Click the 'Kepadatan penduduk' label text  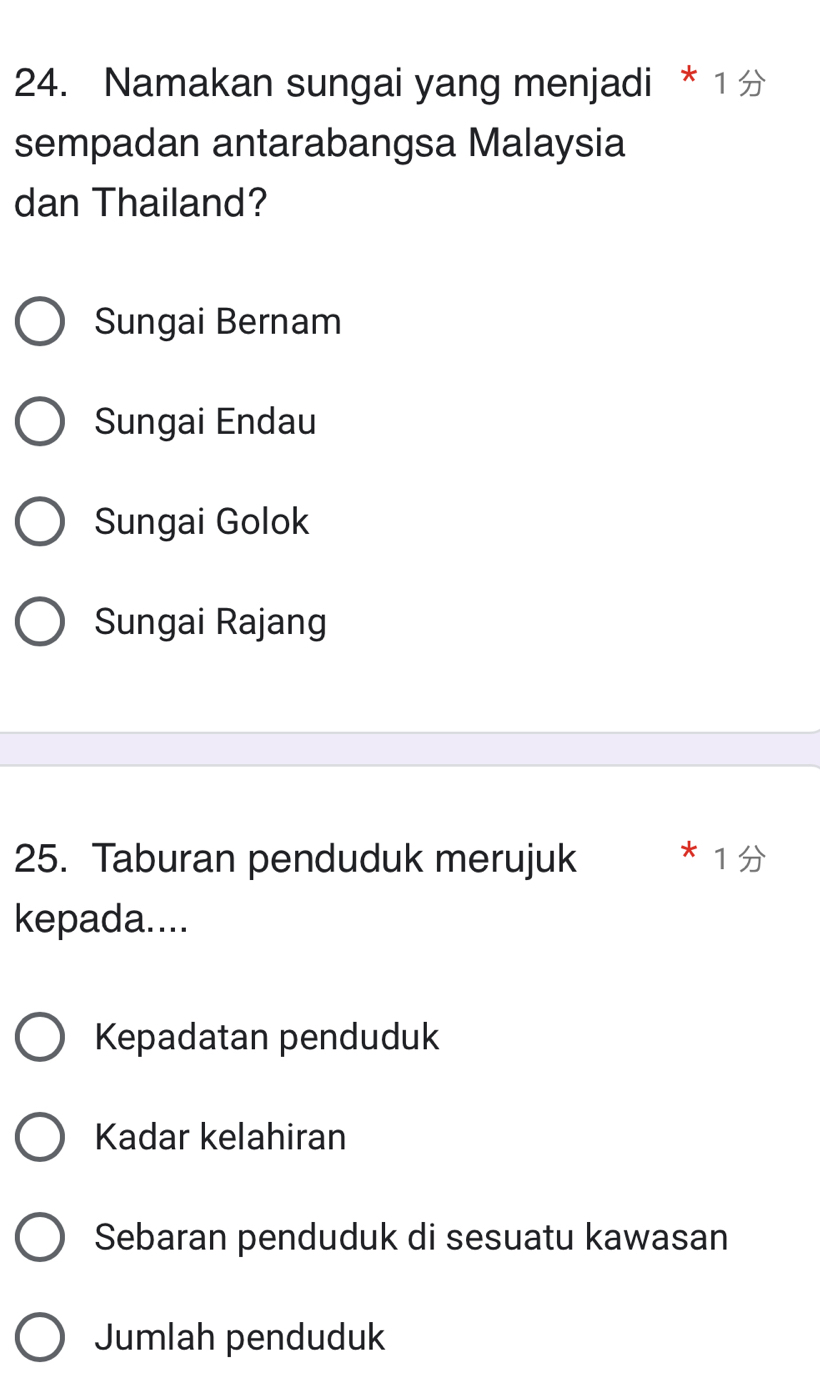click(x=267, y=1037)
